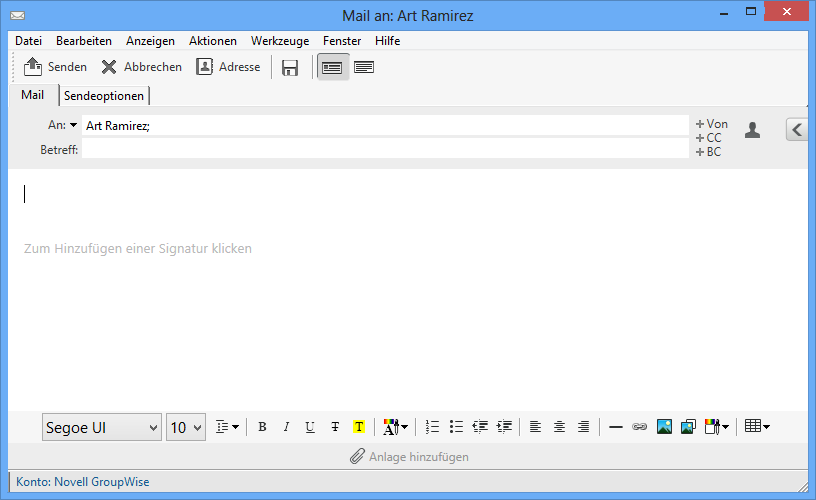Toggle strikethrough formatting
The width and height of the screenshot is (816, 500).
coord(335,427)
